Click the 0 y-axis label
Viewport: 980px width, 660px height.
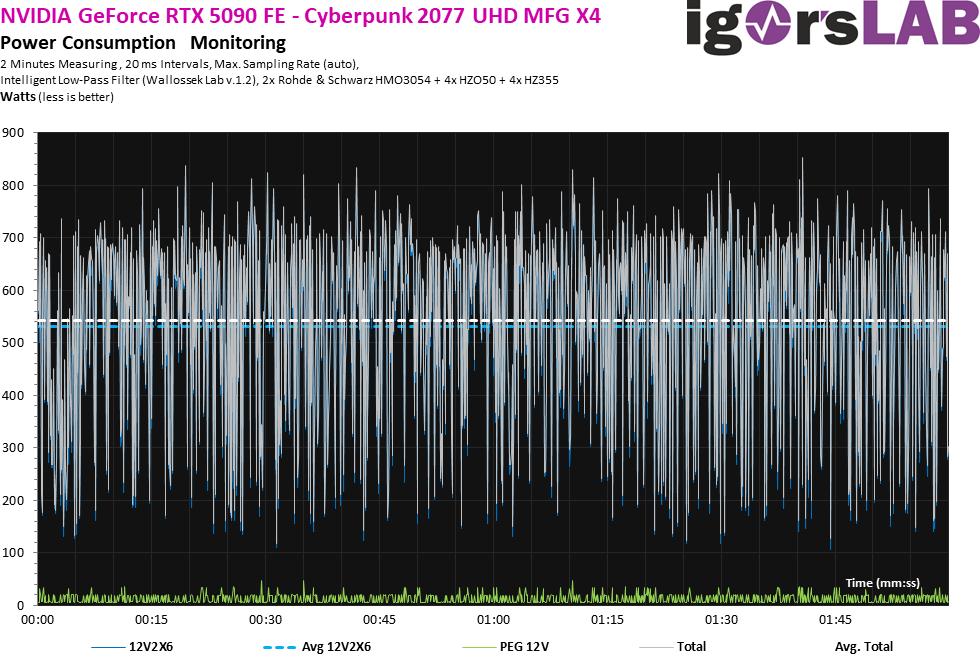pos(21,605)
